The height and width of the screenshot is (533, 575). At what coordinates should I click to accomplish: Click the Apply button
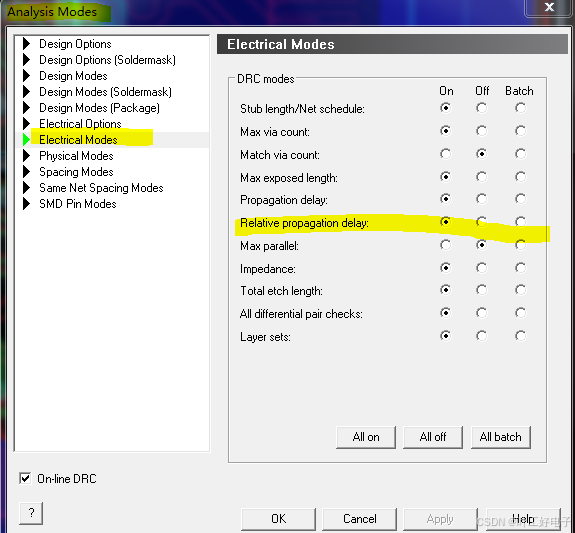[x=440, y=519]
